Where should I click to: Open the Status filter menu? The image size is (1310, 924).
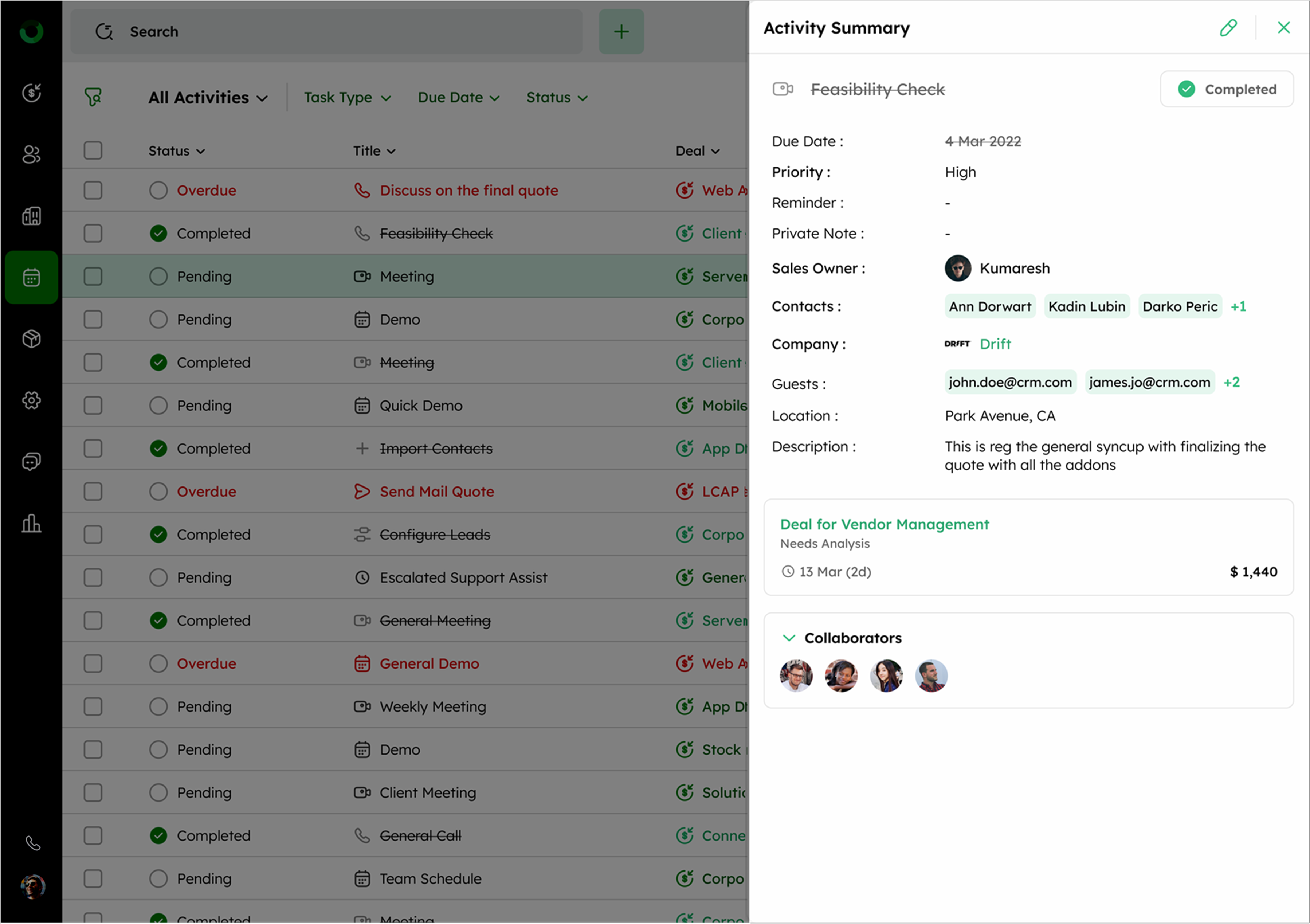pos(556,98)
